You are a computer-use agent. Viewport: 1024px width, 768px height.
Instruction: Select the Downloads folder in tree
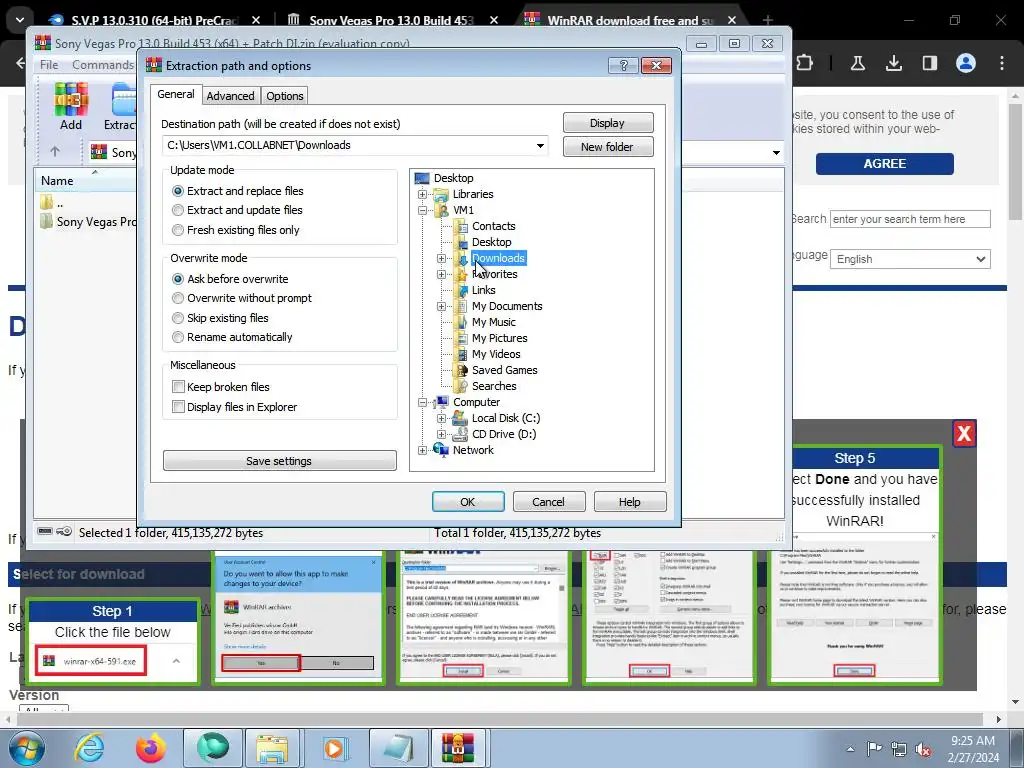(x=498, y=258)
